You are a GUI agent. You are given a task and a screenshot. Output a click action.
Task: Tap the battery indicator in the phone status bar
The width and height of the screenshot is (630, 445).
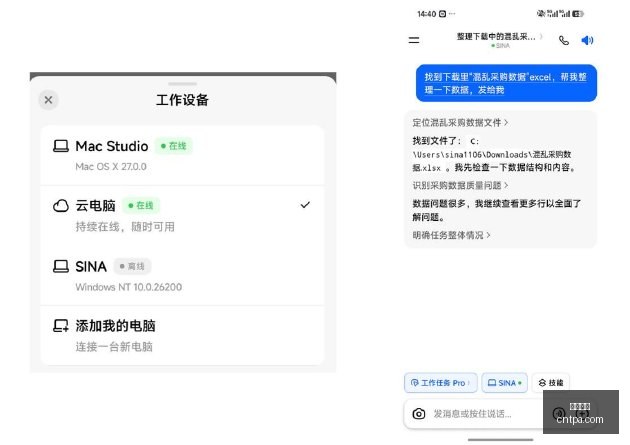coord(577,14)
